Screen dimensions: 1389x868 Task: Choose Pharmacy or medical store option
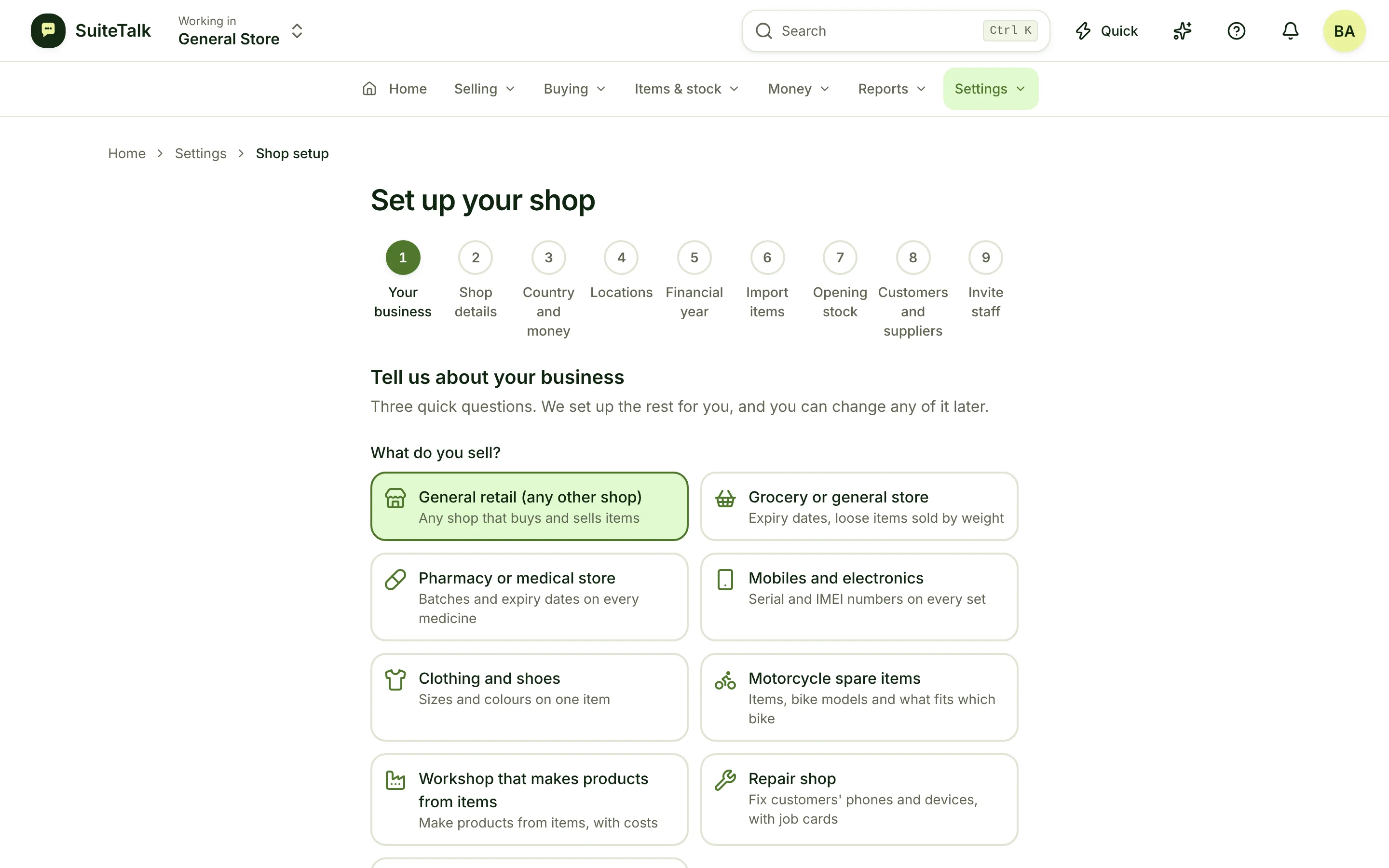coord(529,597)
